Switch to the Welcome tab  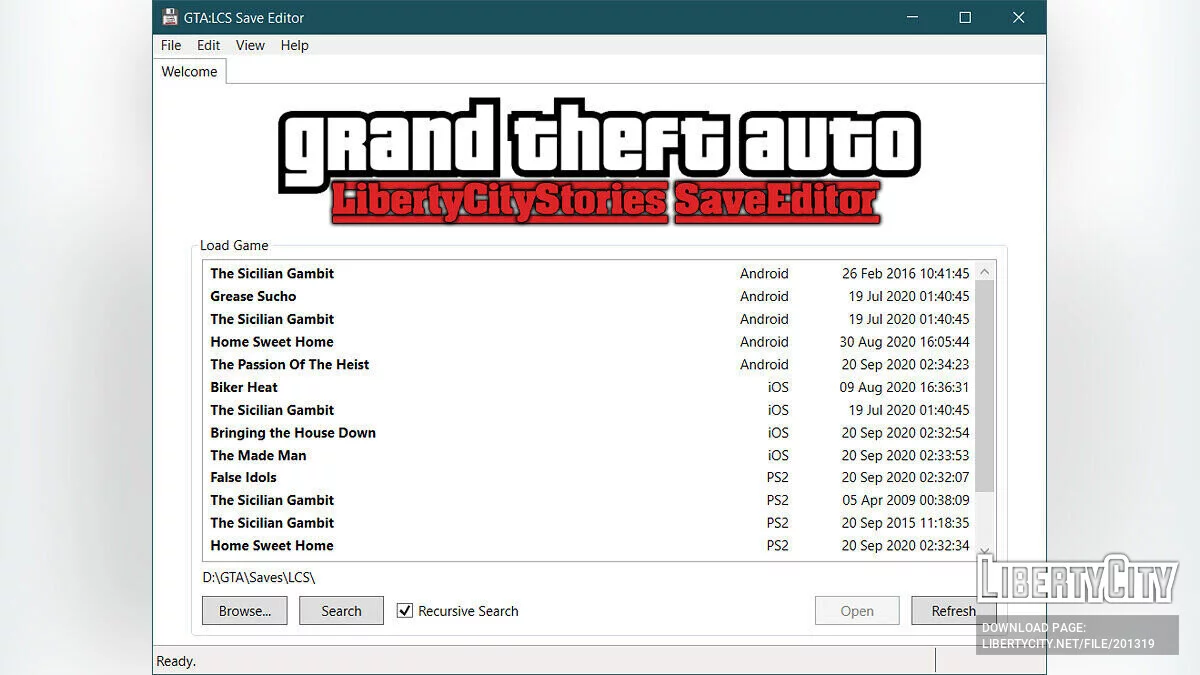click(189, 71)
